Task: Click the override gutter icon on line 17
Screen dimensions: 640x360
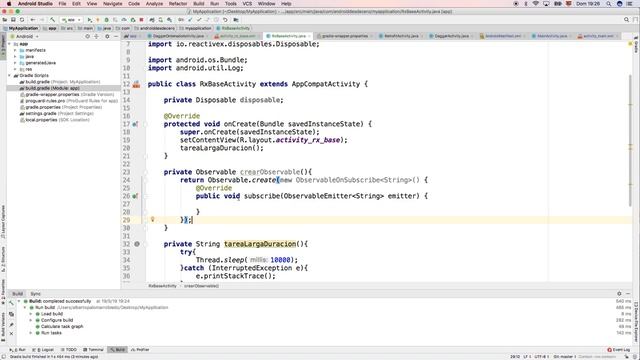Action: [x=135, y=124]
